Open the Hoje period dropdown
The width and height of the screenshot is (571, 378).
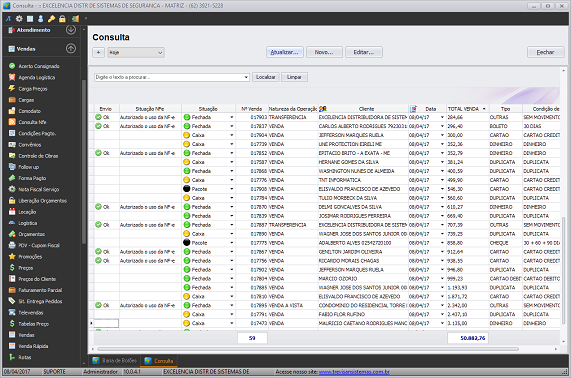(x=135, y=52)
